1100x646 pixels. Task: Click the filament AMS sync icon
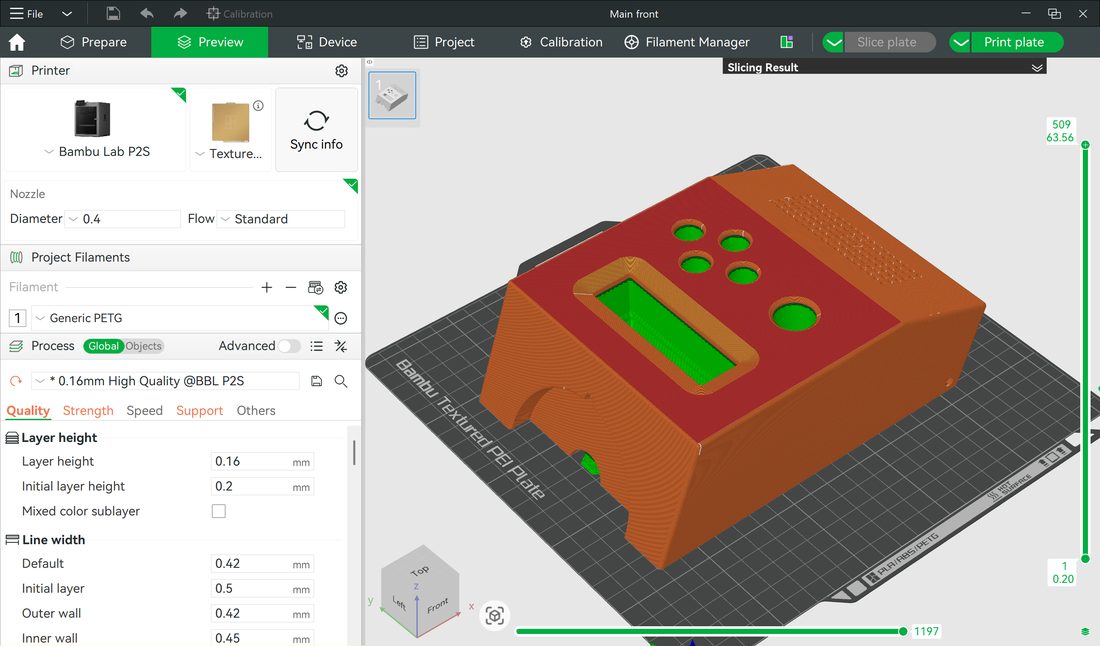(x=316, y=287)
